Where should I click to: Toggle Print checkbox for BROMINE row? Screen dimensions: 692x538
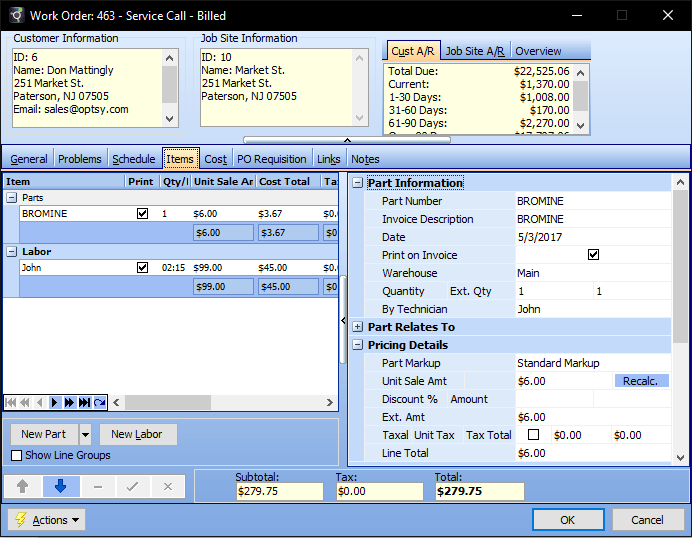pos(142,214)
